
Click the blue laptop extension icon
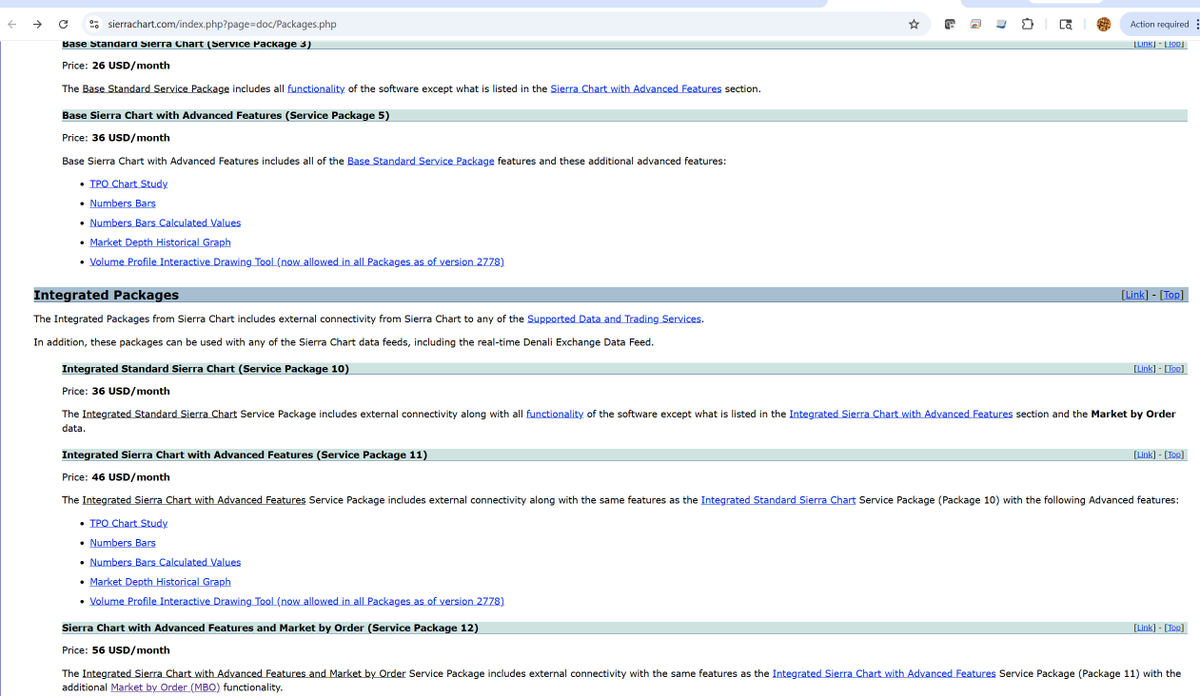click(x=1001, y=24)
